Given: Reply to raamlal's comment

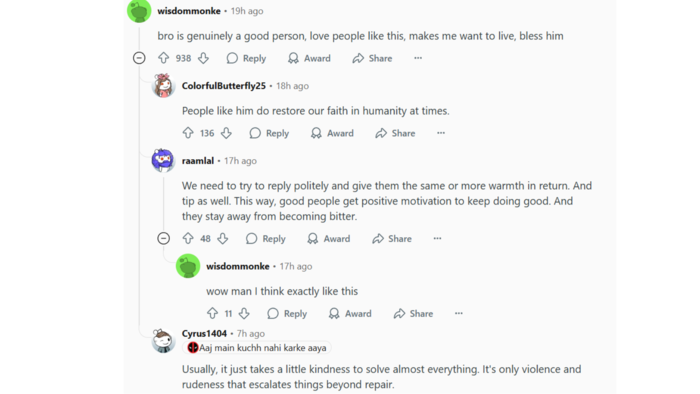Looking at the screenshot, I should coord(266,239).
